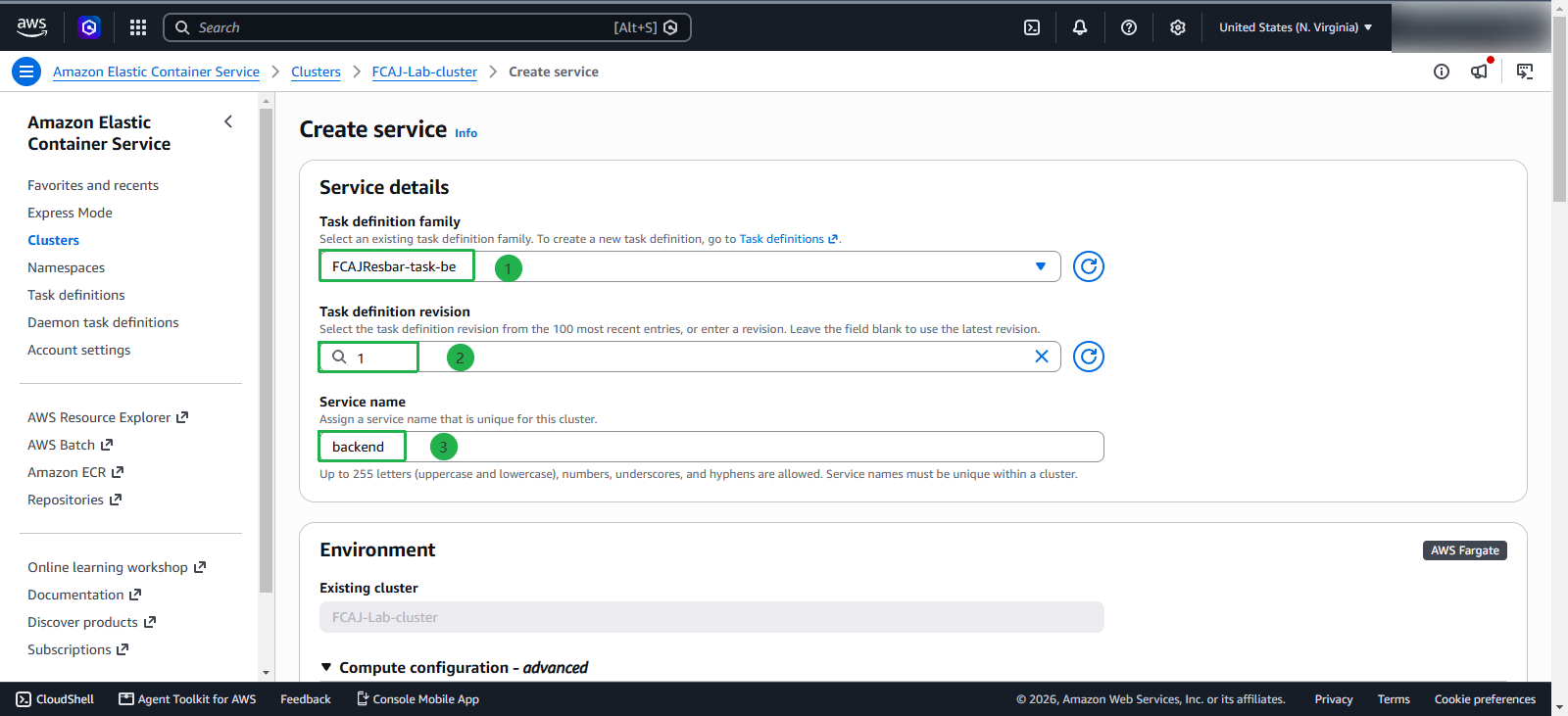
Task: Go to Task definitions in the sidebar
Action: pyautogui.click(x=76, y=295)
